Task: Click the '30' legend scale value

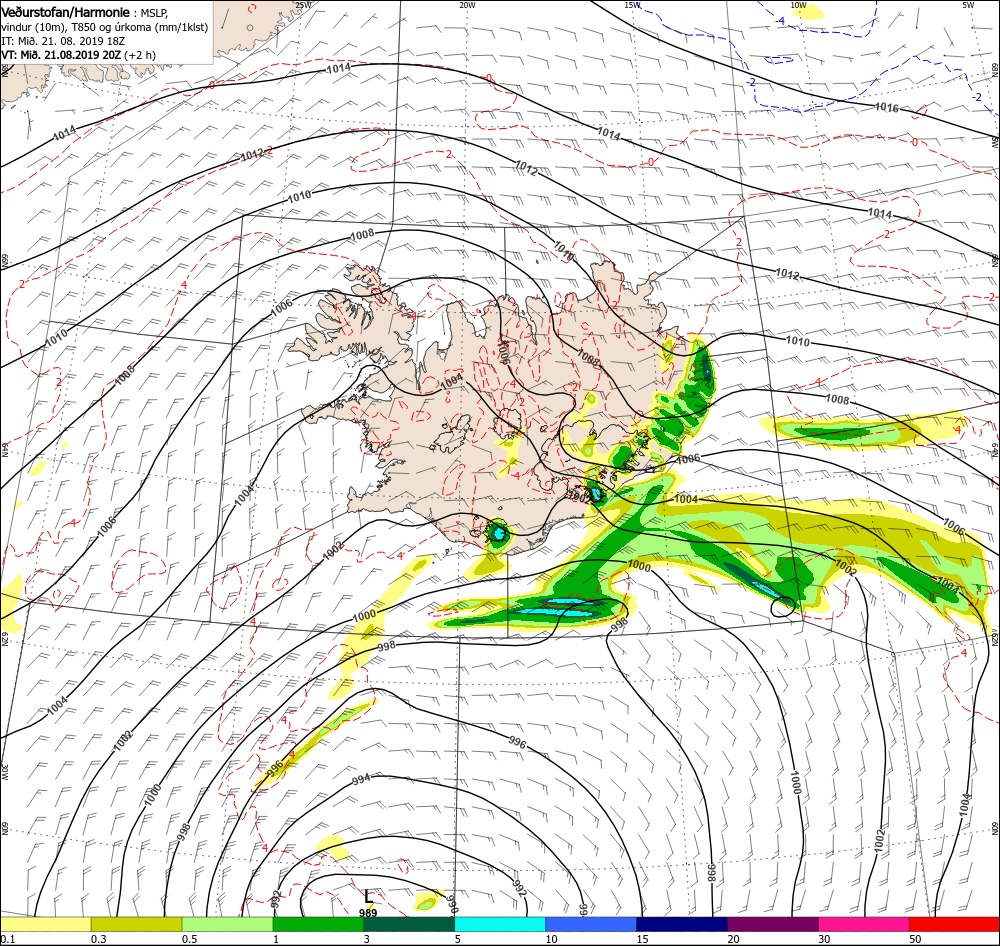Action: [824, 939]
